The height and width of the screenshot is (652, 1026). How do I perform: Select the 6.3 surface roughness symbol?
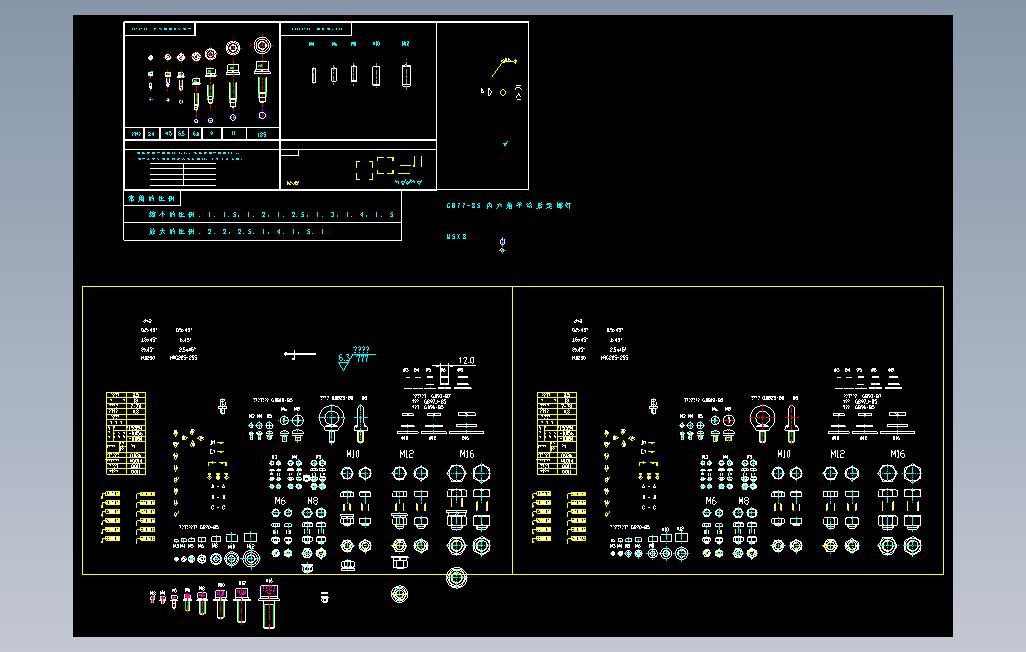(345, 361)
